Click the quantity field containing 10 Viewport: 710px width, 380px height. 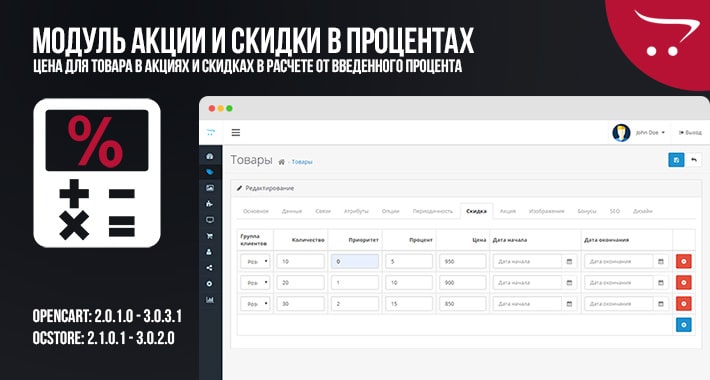coord(300,261)
